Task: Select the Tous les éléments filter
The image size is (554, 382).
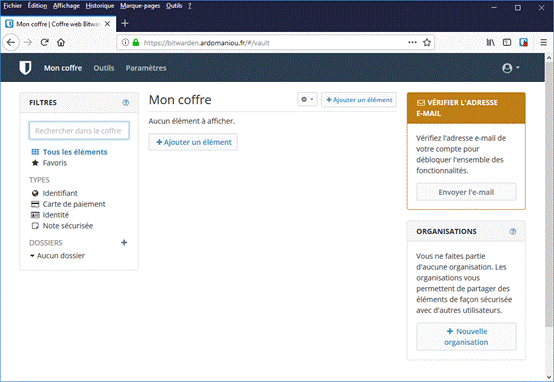Action: (75, 152)
